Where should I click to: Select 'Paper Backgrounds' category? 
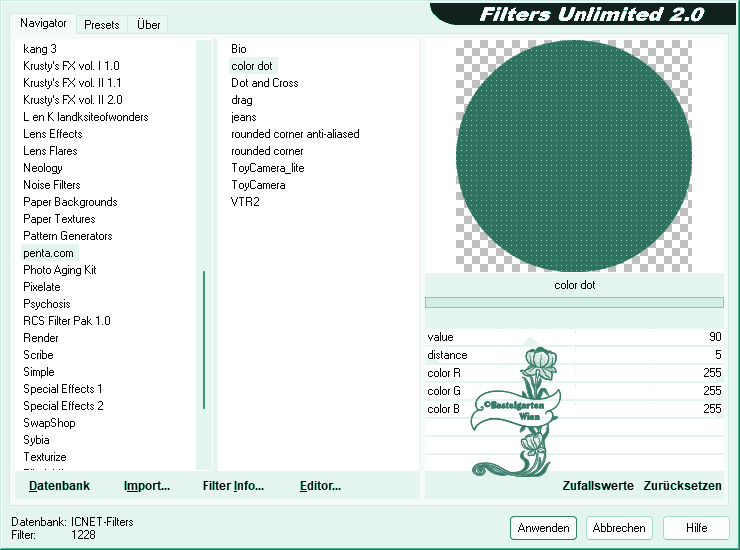[x=70, y=202]
